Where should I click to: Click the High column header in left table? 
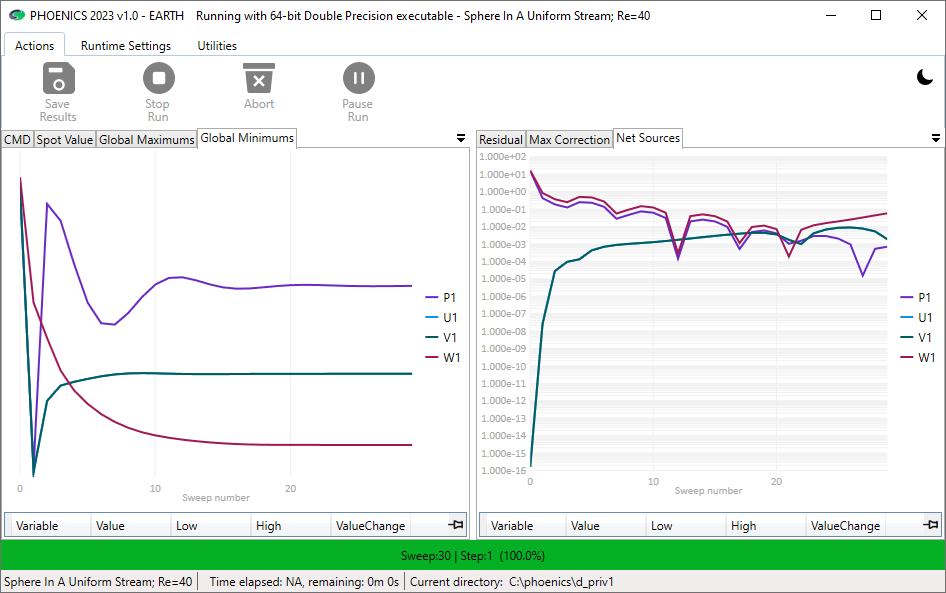pyautogui.click(x=291, y=525)
